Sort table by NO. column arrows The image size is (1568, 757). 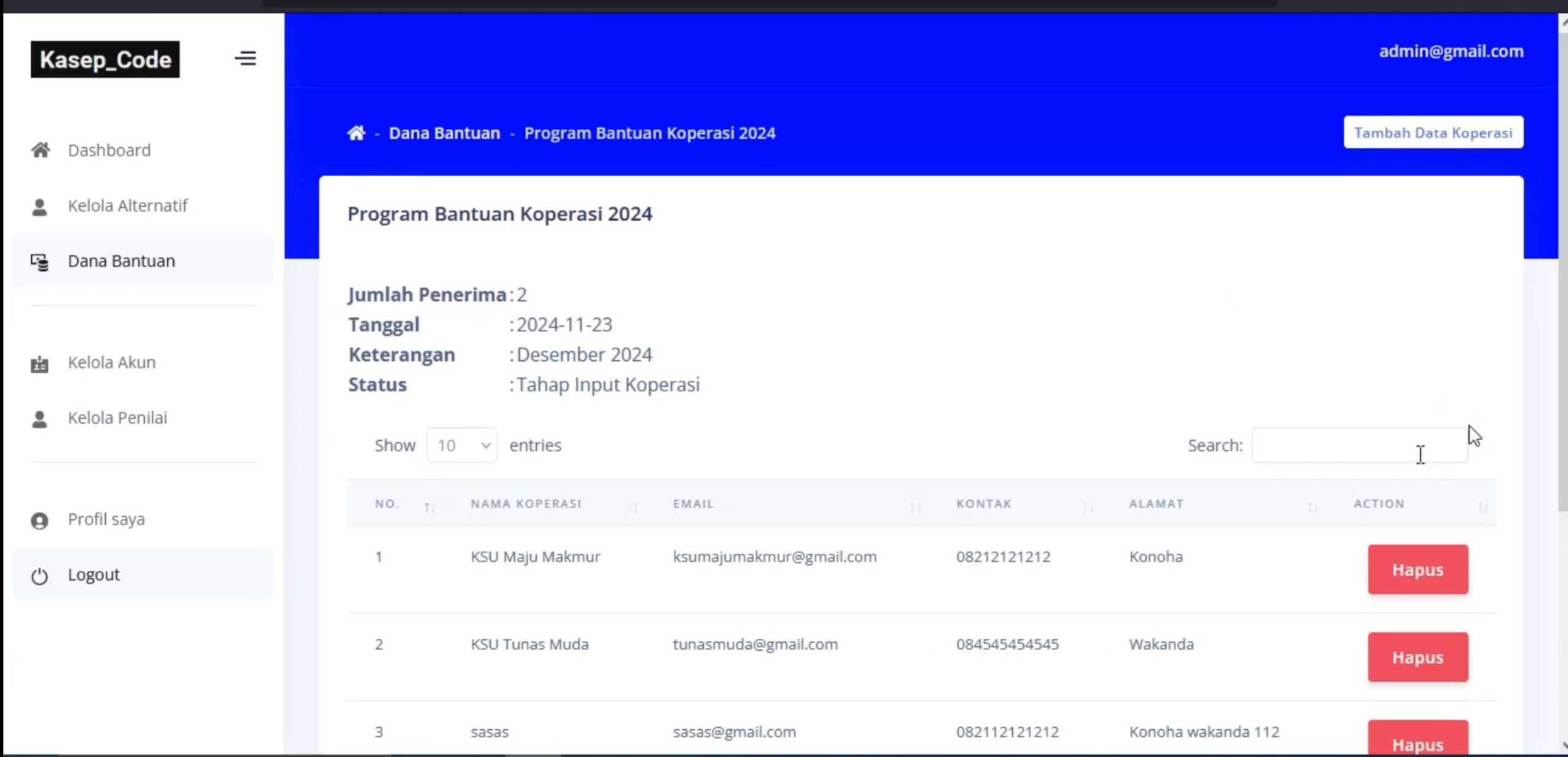point(429,507)
